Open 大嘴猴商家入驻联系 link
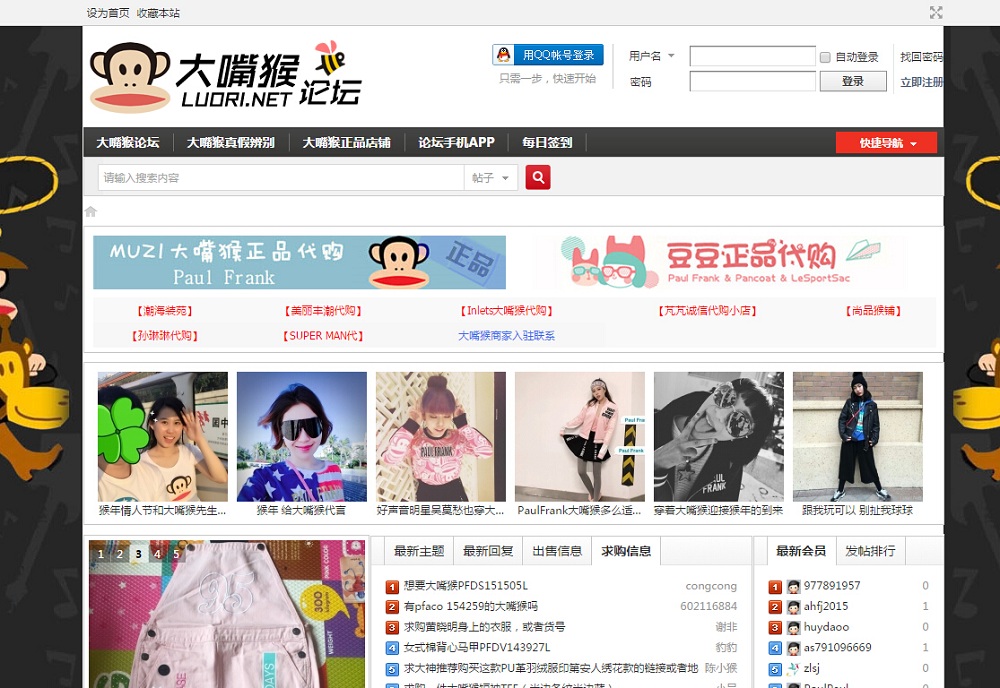 pos(506,335)
